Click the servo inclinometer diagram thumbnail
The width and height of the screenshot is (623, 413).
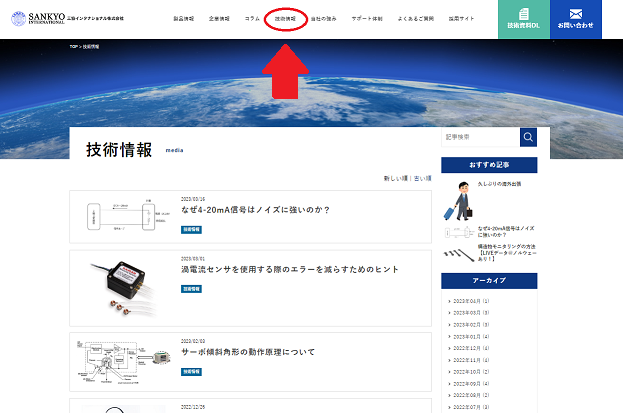point(124,362)
